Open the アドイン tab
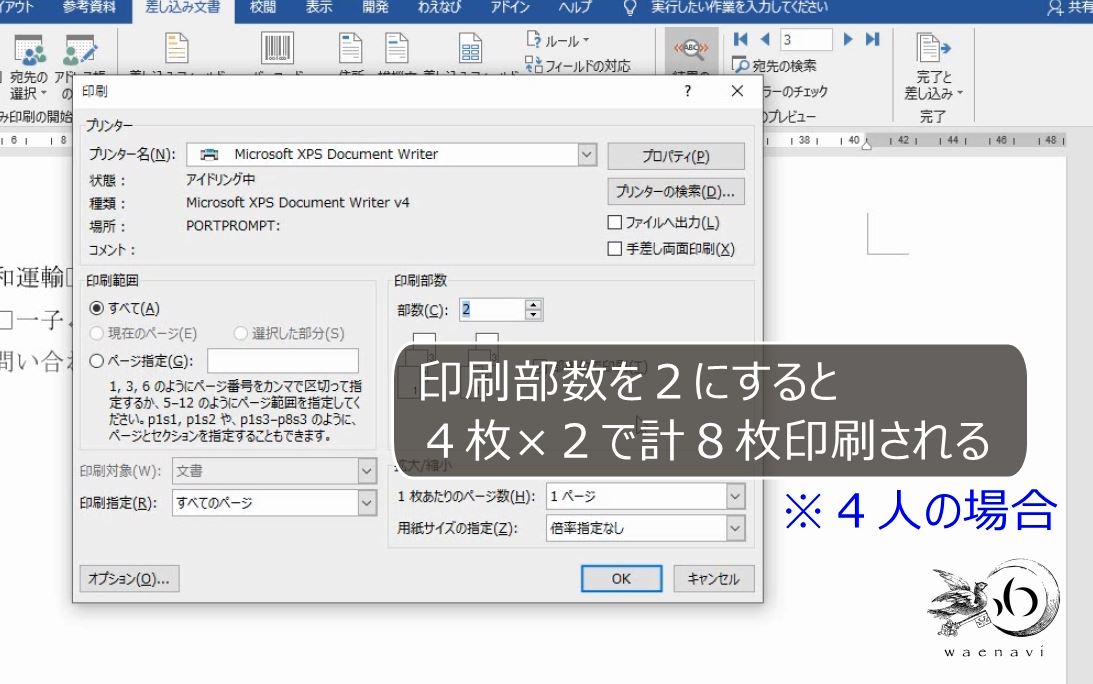1093x684 pixels. [x=510, y=8]
